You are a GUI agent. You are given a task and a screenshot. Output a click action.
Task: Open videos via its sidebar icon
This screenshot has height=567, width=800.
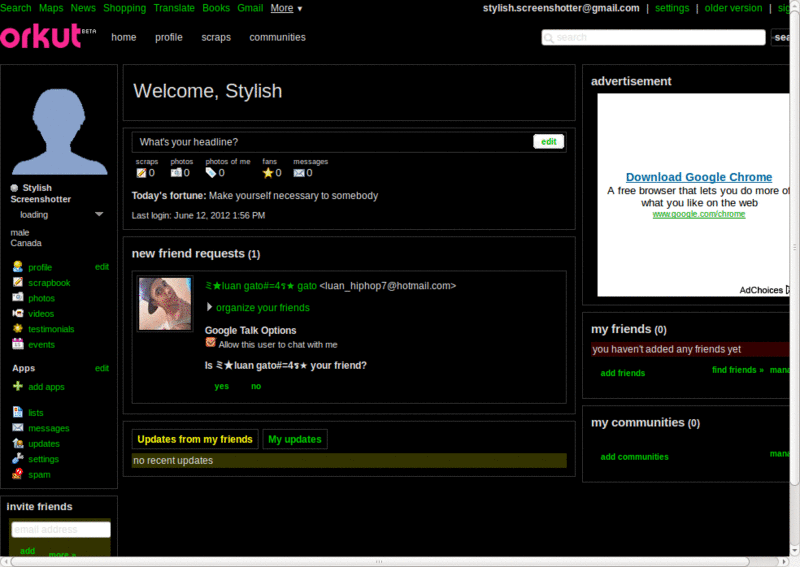coord(18,313)
